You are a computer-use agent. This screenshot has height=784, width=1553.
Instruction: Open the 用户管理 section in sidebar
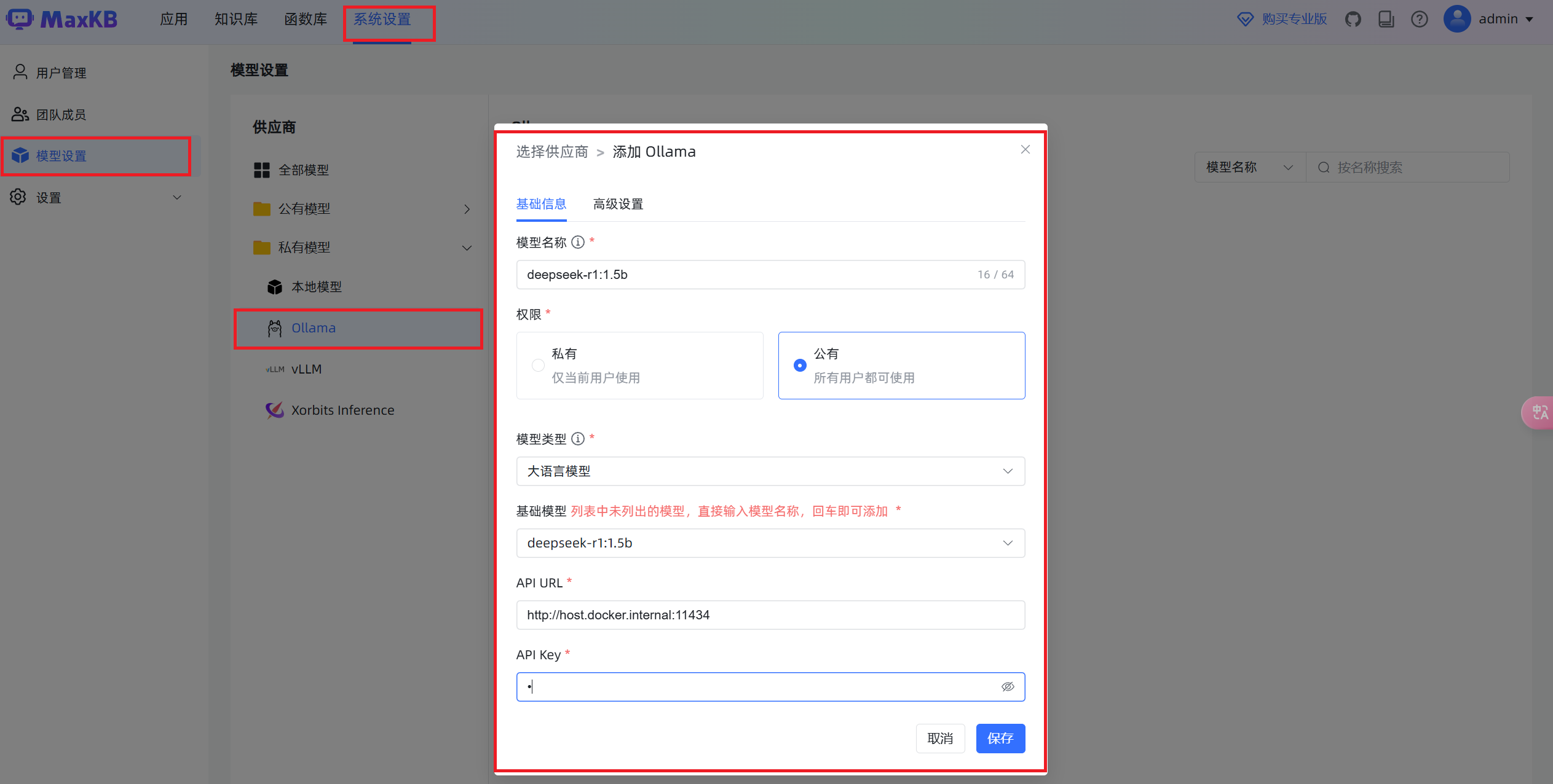pos(60,72)
